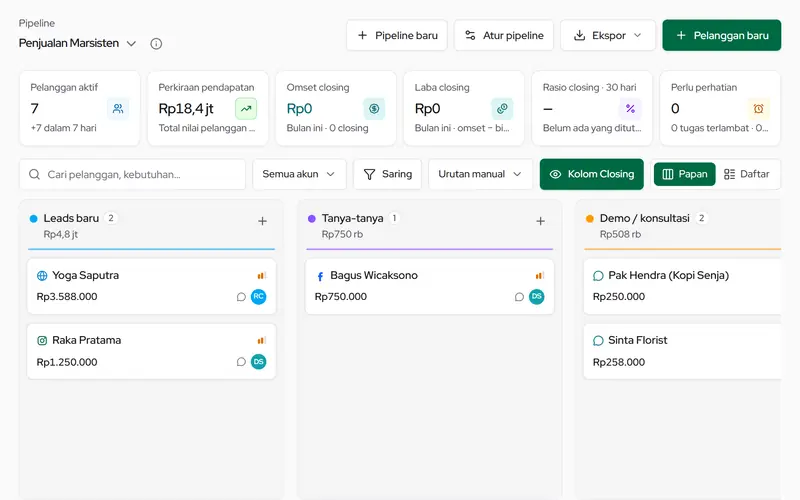Click the percent icon in Rasio closing card
Image resolution: width=800 pixels, height=500 pixels.
click(630, 109)
